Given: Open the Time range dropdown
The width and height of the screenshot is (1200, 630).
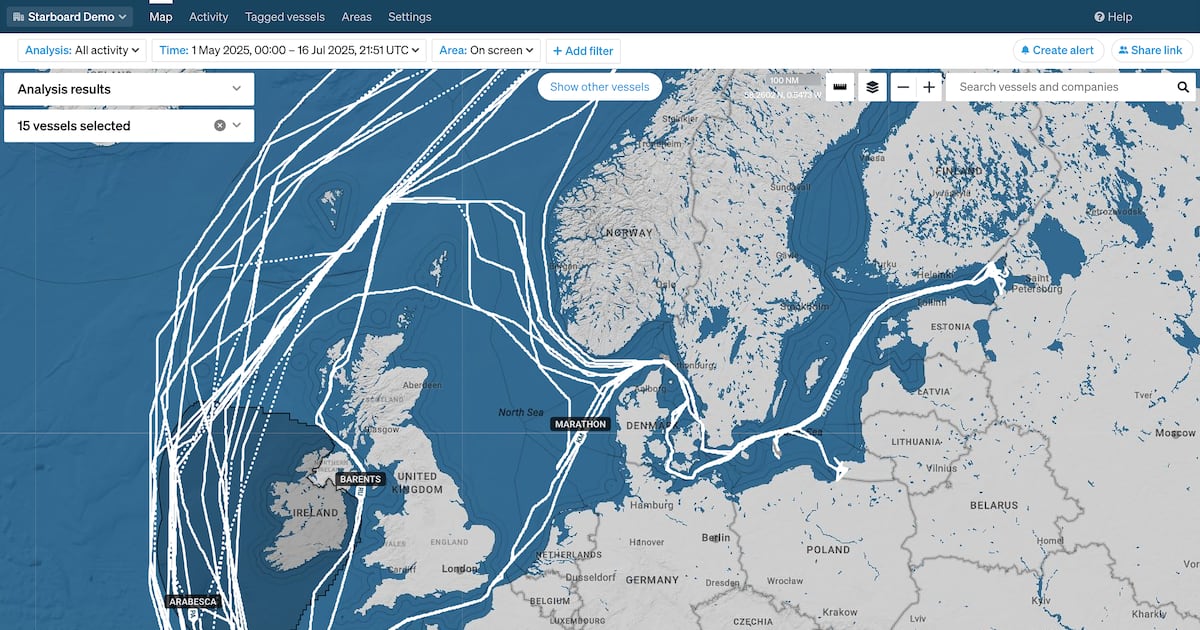Looking at the screenshot, I should tap(289, 50).
